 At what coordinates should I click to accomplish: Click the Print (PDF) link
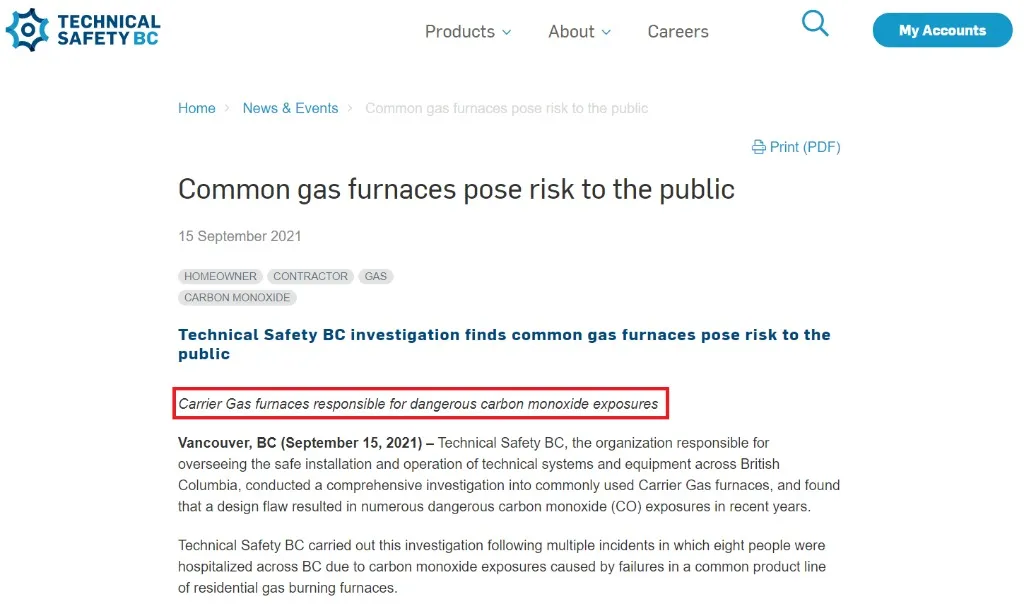point(804,147)
